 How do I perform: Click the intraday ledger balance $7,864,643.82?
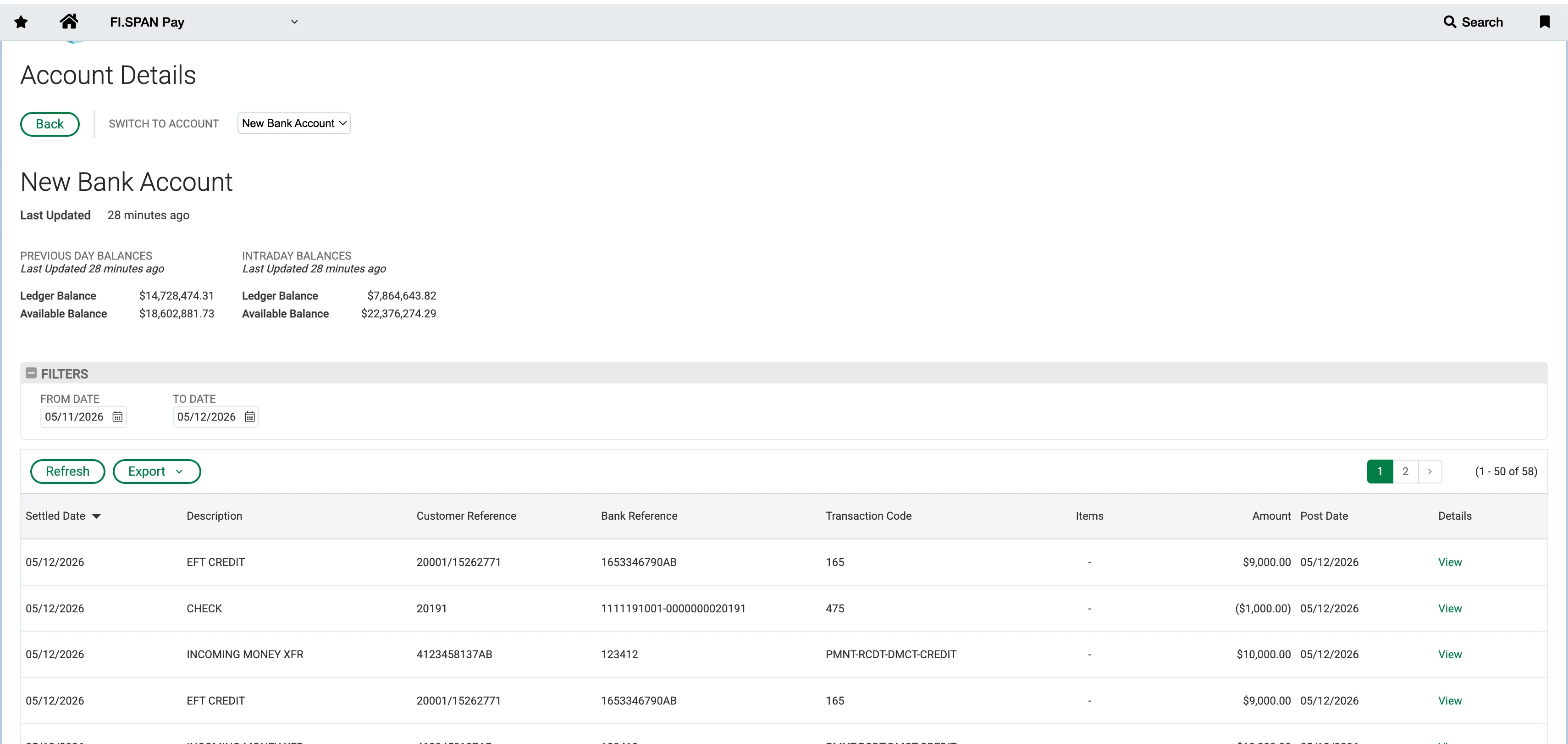[402, 296]
